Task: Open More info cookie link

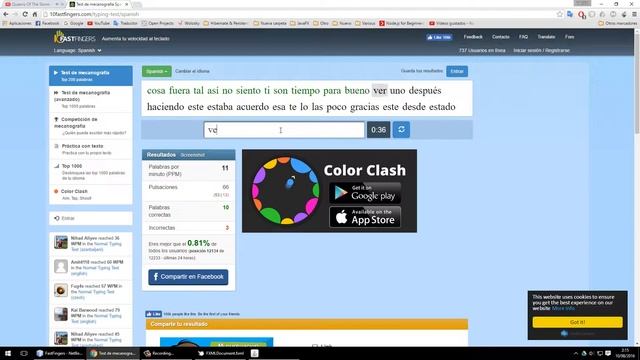Action: (x=563, y=308)
